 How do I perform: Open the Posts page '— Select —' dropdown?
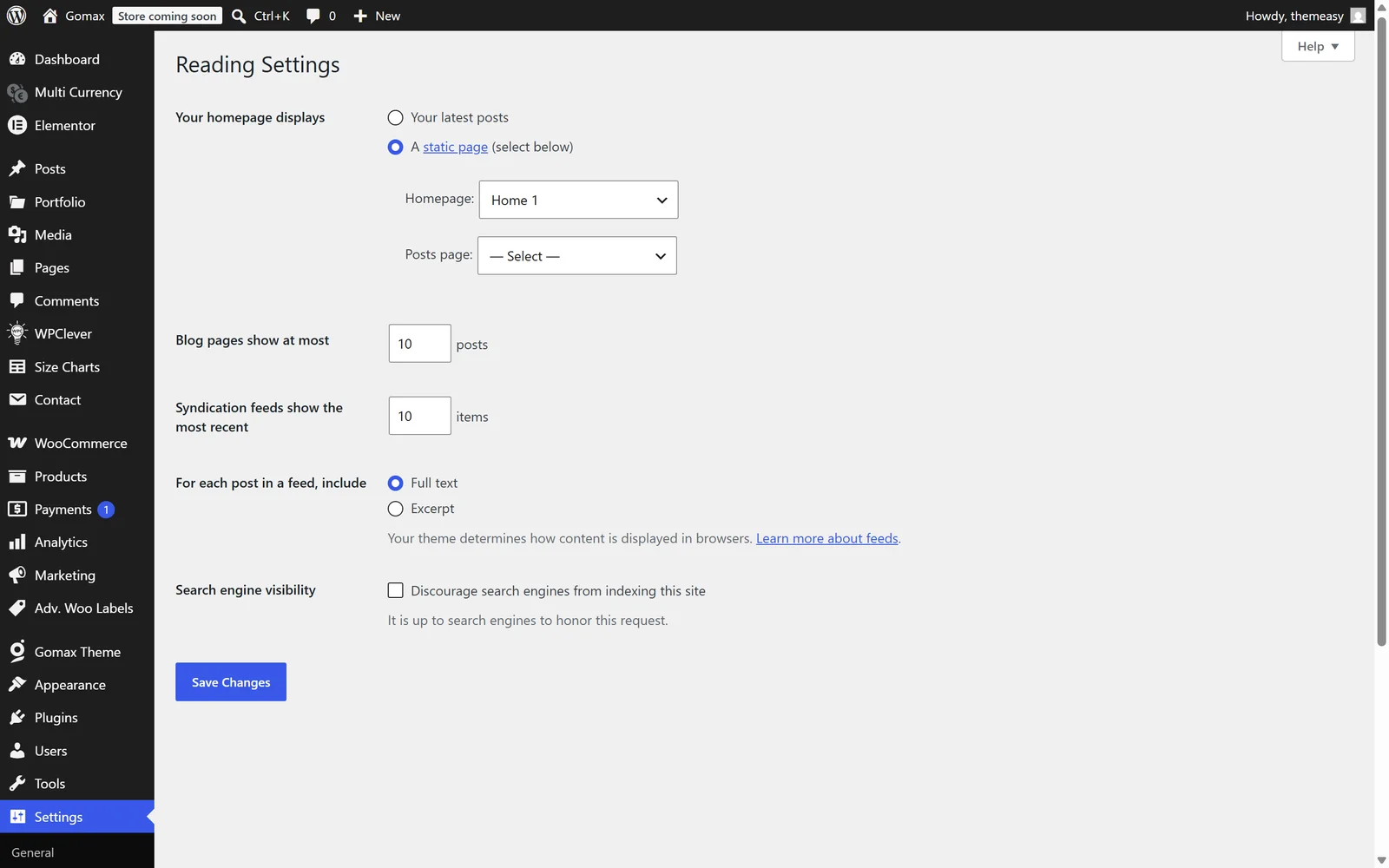577,256
